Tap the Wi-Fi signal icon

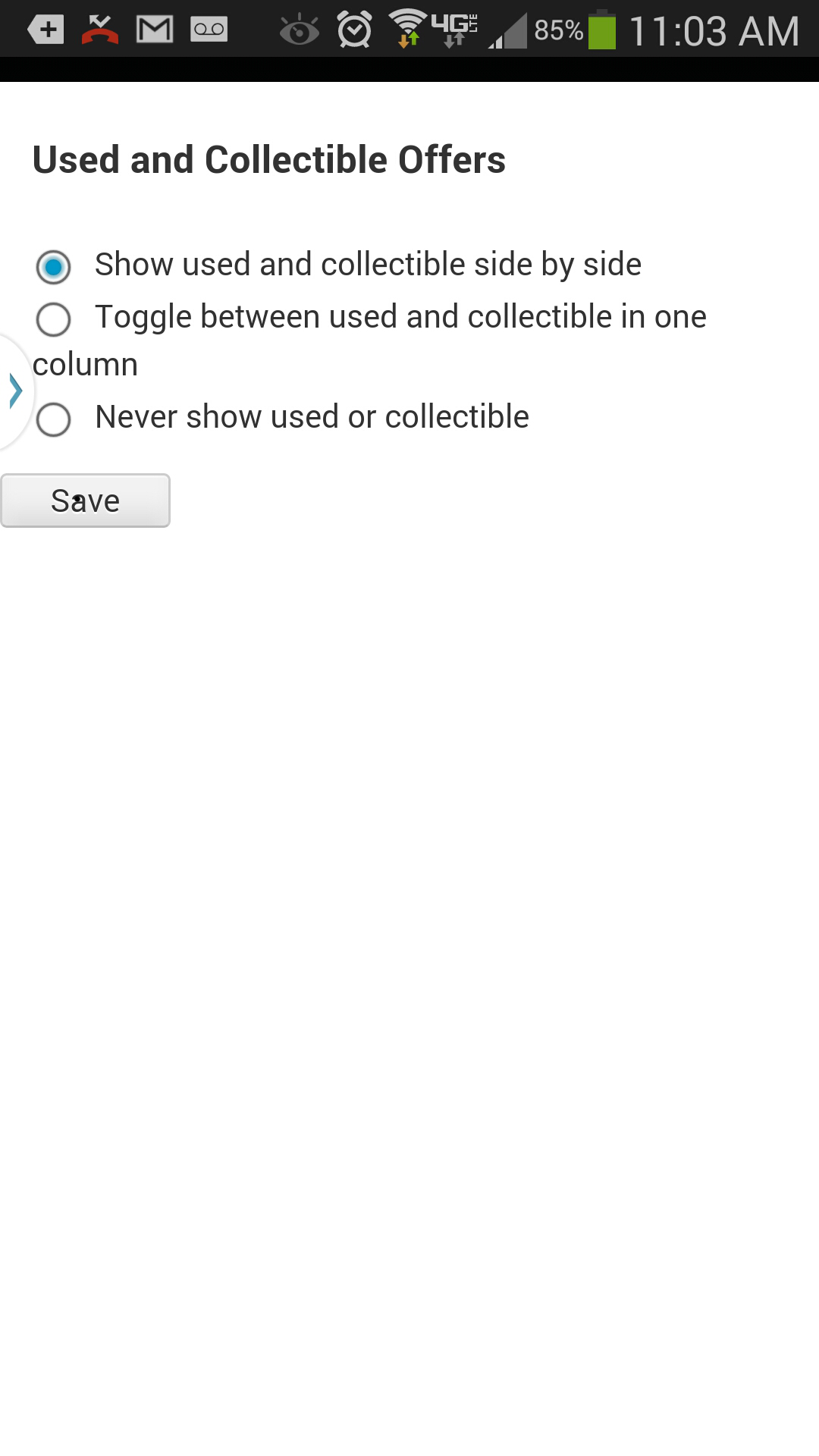click(408, 29)
